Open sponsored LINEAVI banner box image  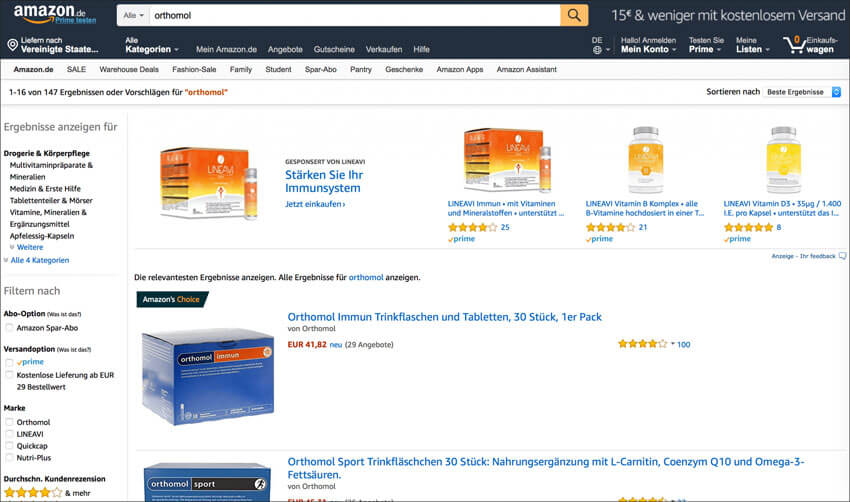click(209, 183)
